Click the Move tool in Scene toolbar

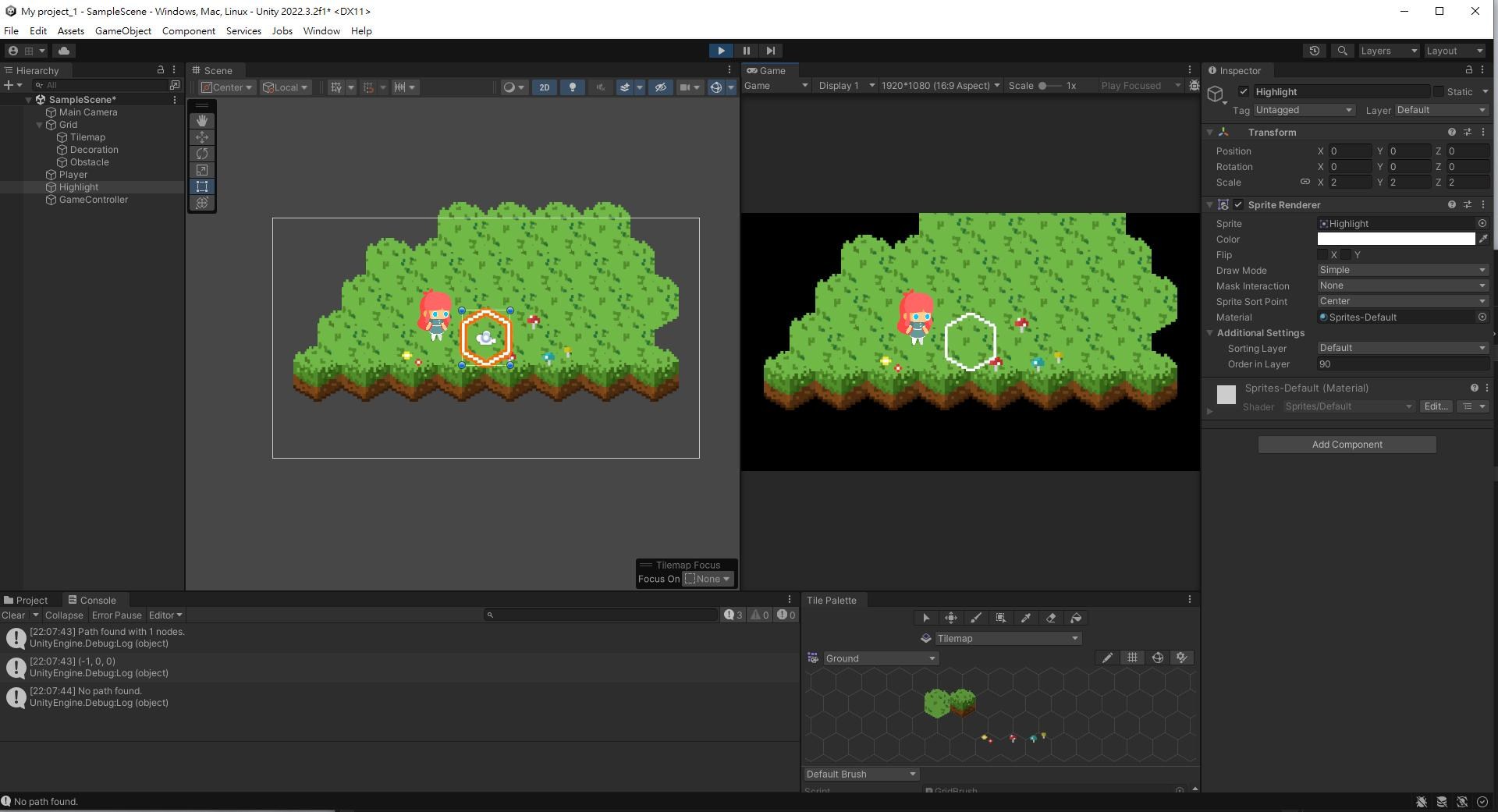pyautogui.click(x=202, y=137)
